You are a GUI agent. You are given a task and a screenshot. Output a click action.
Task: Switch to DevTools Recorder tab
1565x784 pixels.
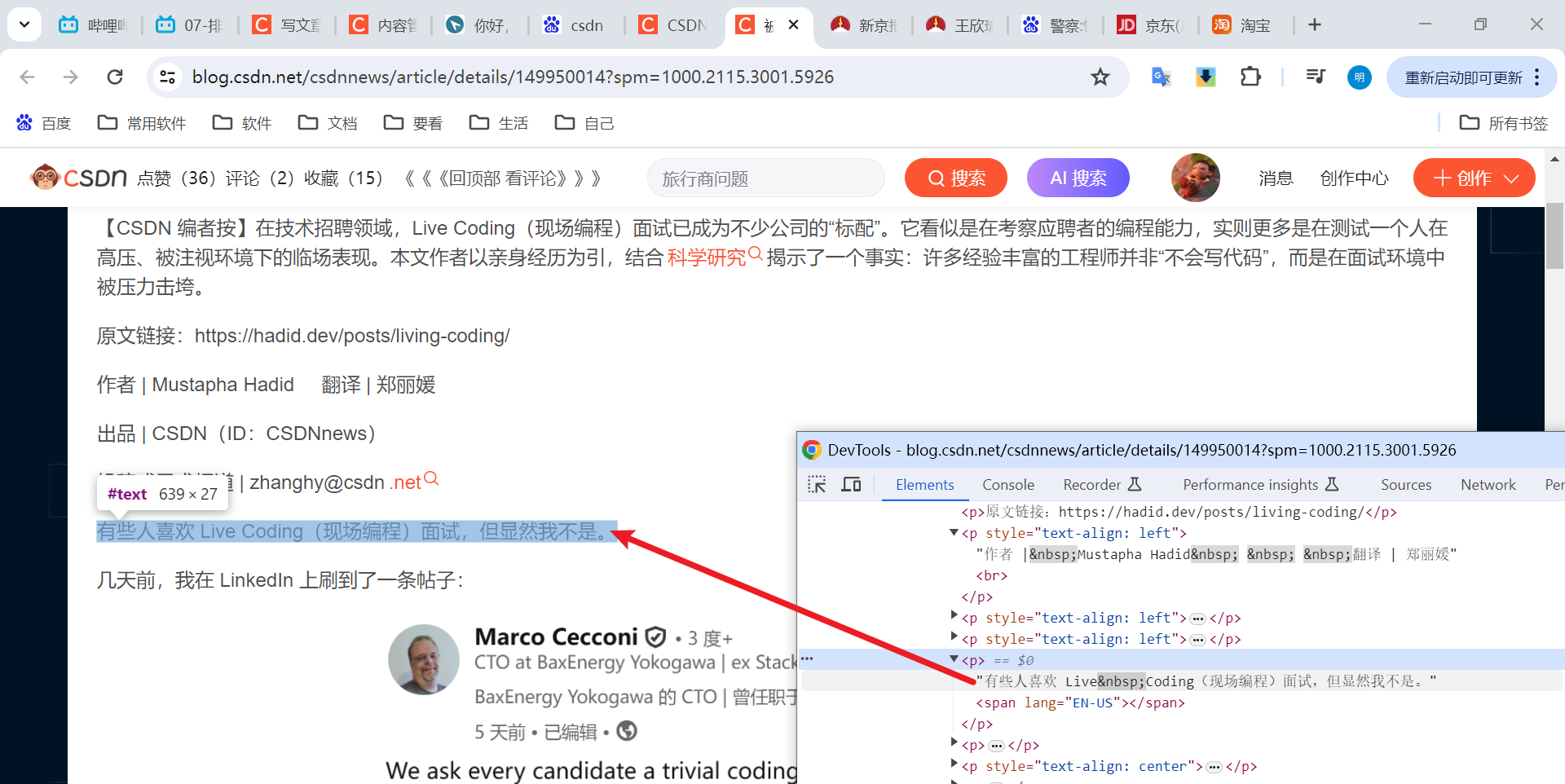point(1102,484)
